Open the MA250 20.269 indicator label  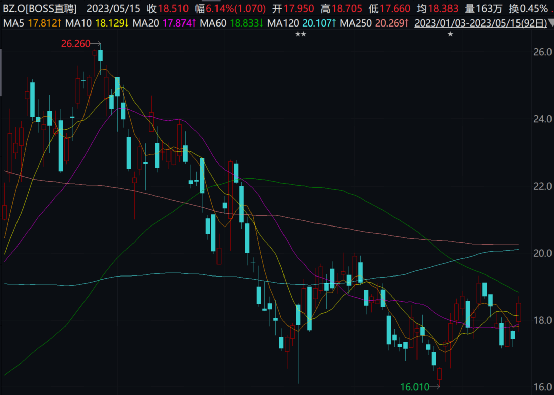(374, 24)
